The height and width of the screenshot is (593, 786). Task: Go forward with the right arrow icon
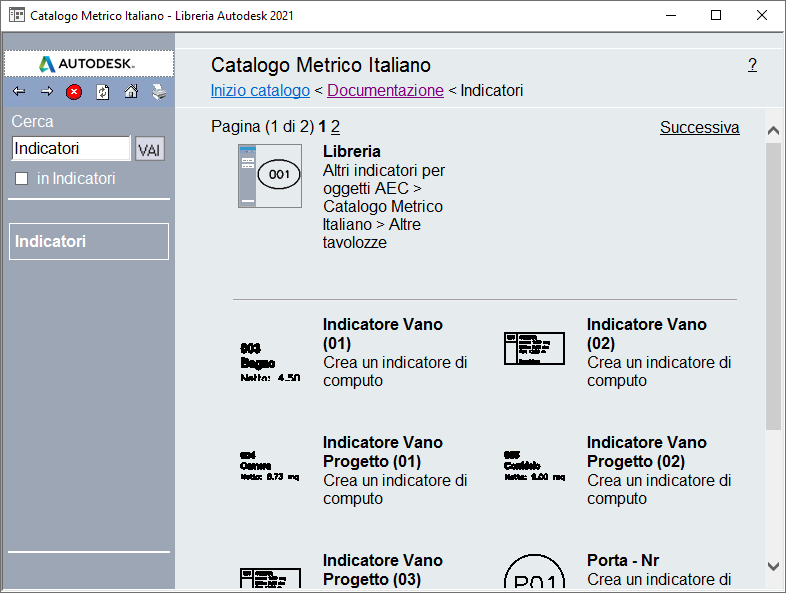(x=47, y=92)
